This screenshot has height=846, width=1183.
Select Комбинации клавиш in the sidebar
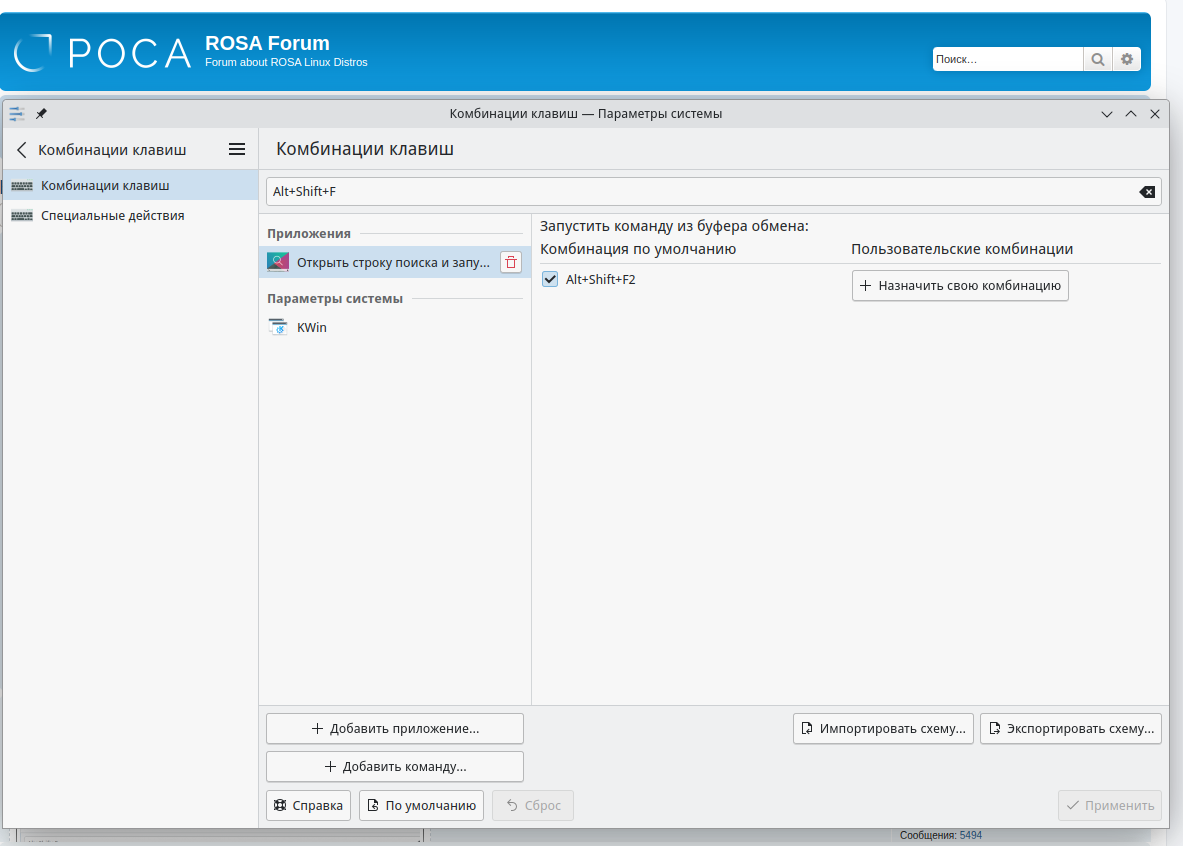[131, 186]
